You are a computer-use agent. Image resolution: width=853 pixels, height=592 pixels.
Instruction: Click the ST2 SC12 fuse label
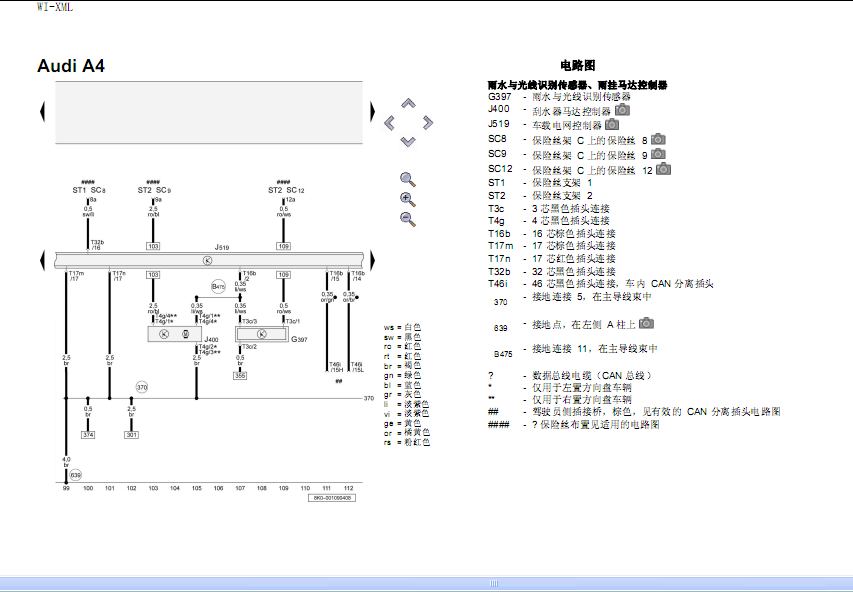coord(286,190)
